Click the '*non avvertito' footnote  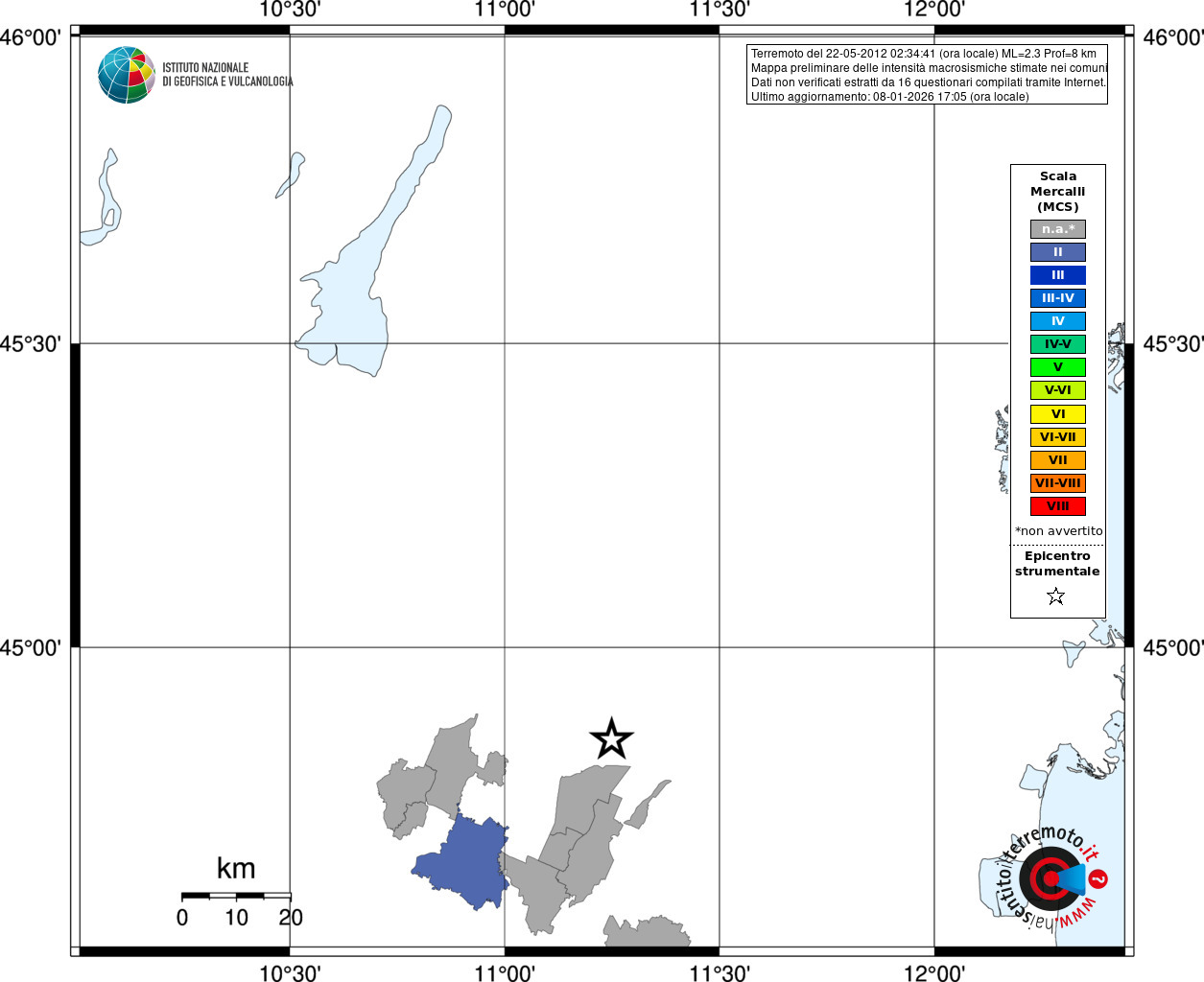(x=1059, y=531)
